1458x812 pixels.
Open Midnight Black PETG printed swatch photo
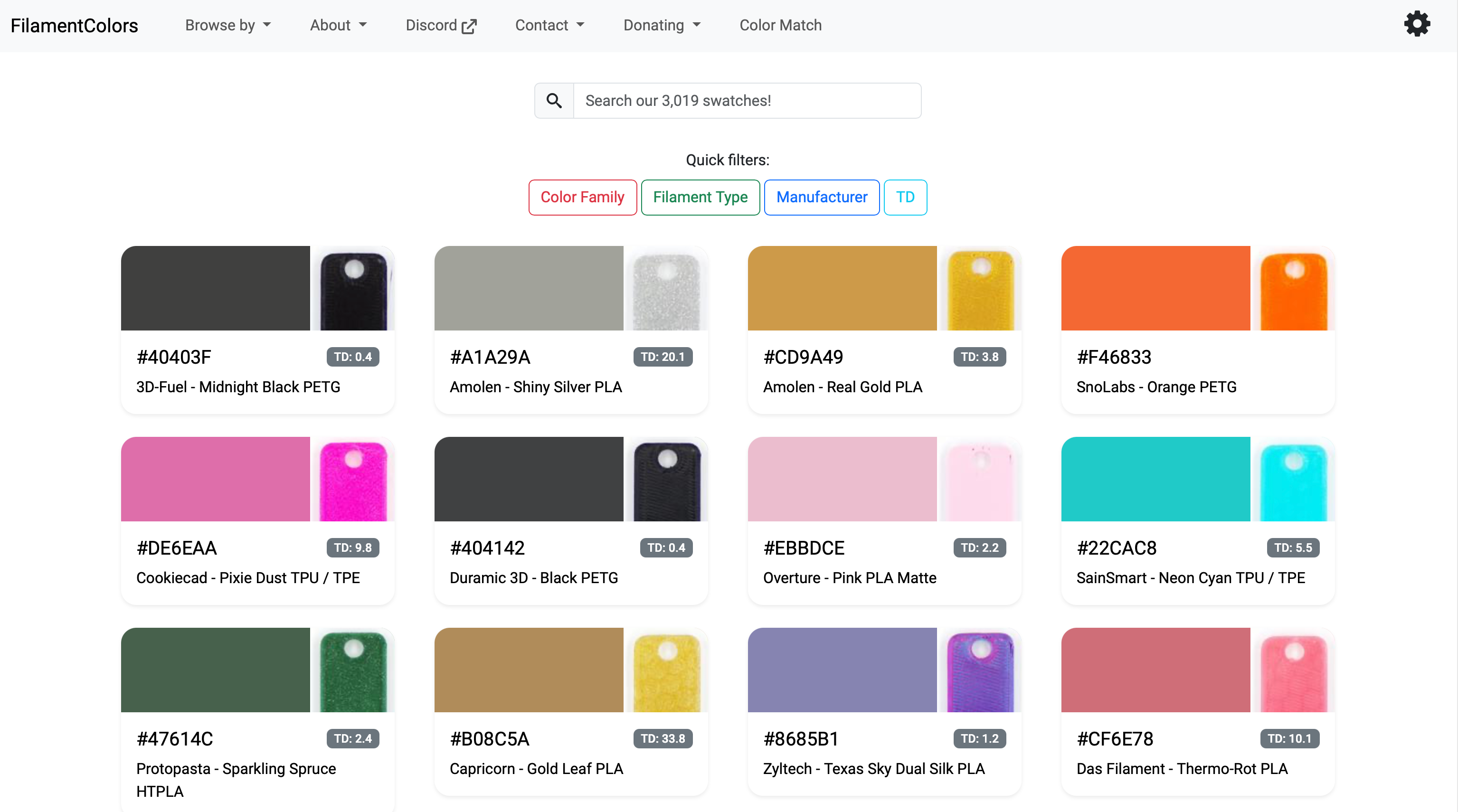[x=352, y=288]
